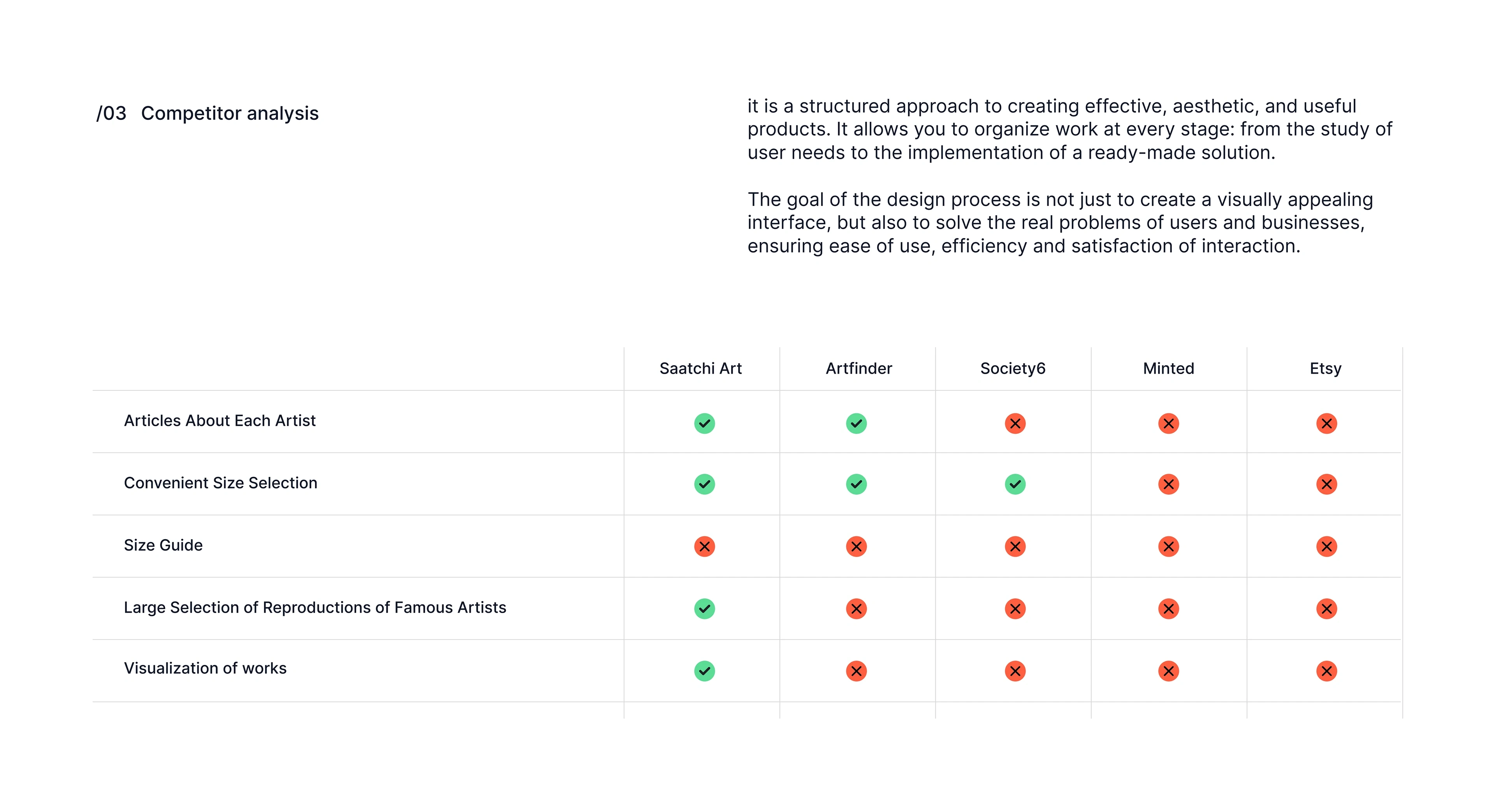The image size is (1495, 812).
Task: Click Saatchi Art's green check for Visualization of works
Action: point(704,671)
